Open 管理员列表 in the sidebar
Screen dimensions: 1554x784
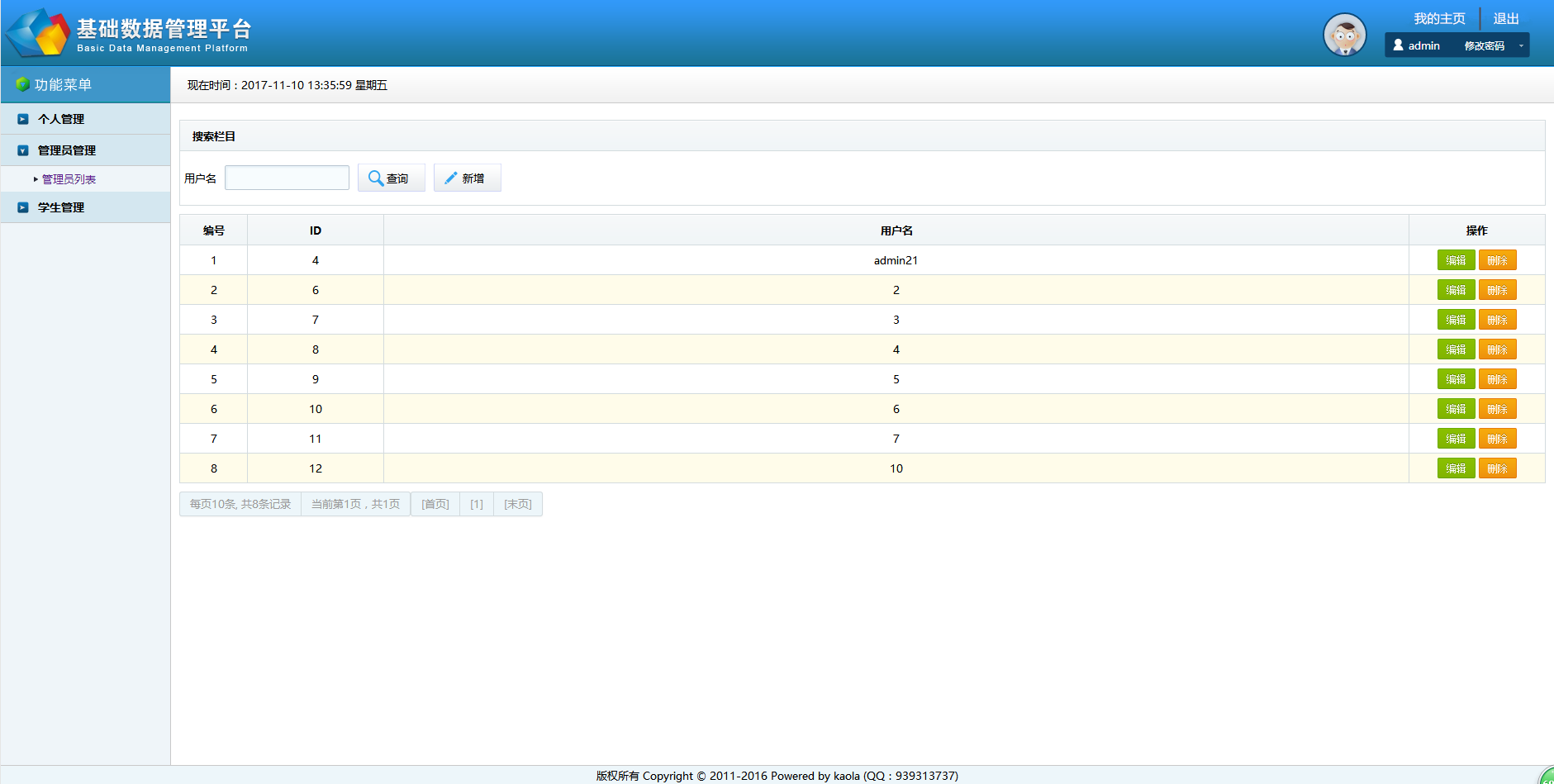(x=69, y=179)
